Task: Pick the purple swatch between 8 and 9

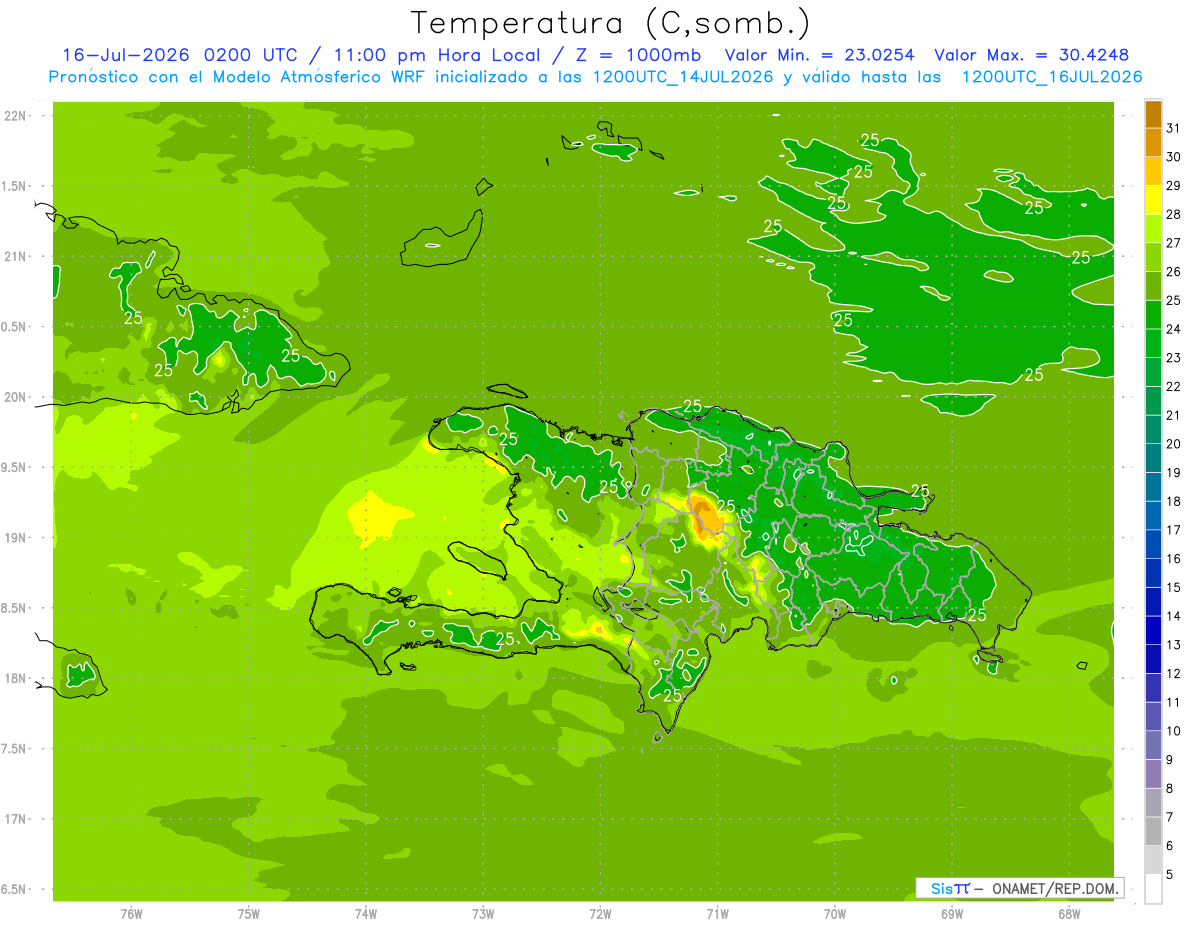Action: 1153,774
